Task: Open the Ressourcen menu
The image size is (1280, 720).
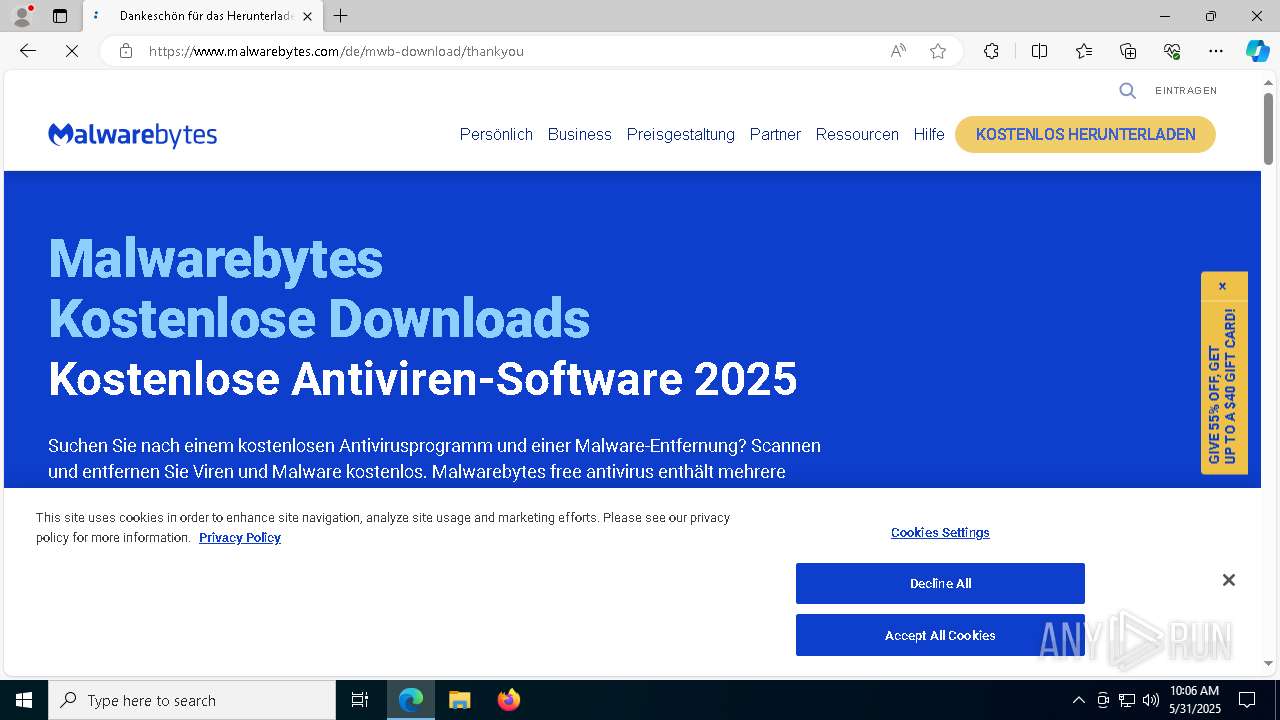Action: 857,134
